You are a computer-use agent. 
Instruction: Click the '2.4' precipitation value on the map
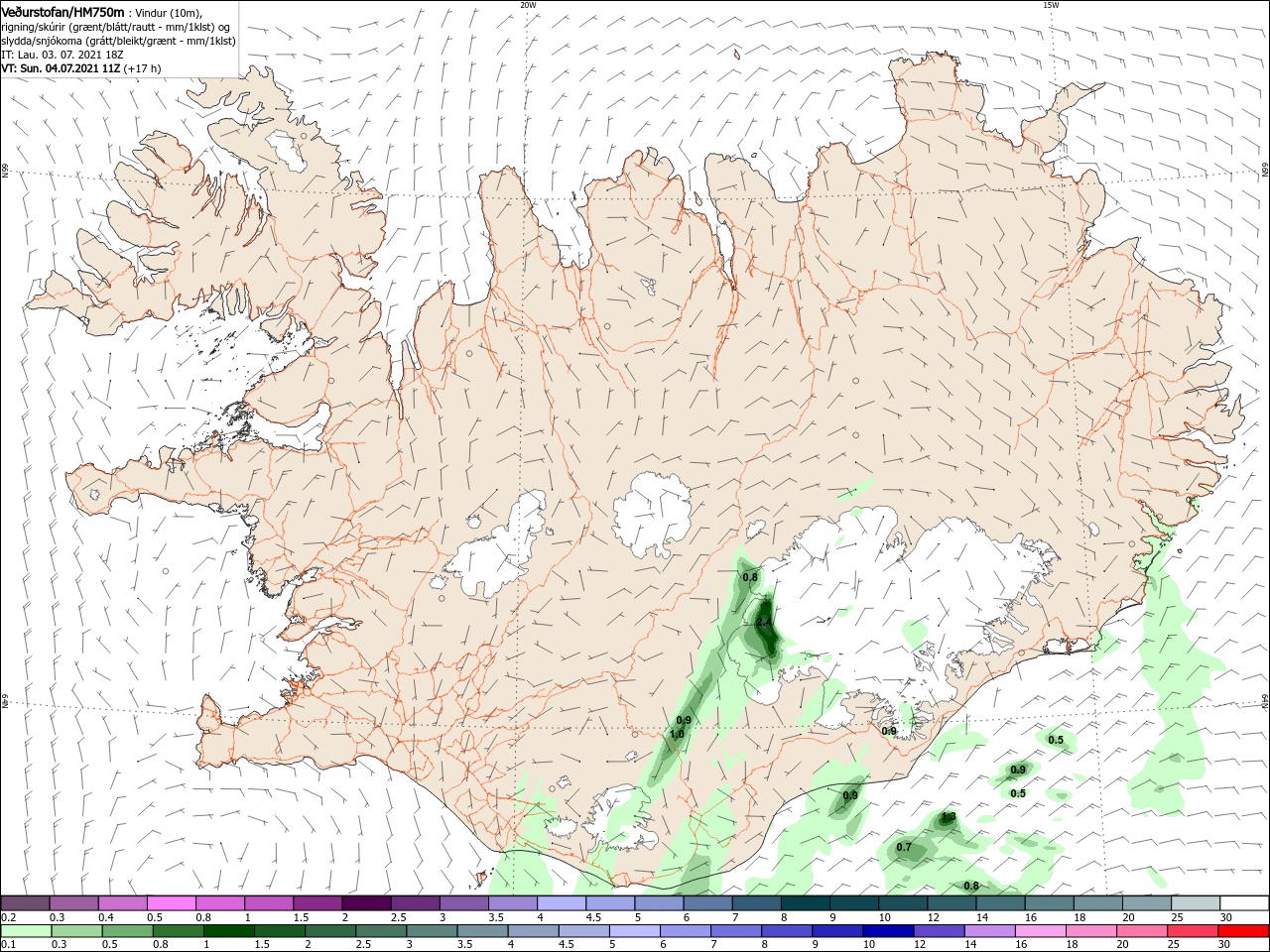pos(764,622)
